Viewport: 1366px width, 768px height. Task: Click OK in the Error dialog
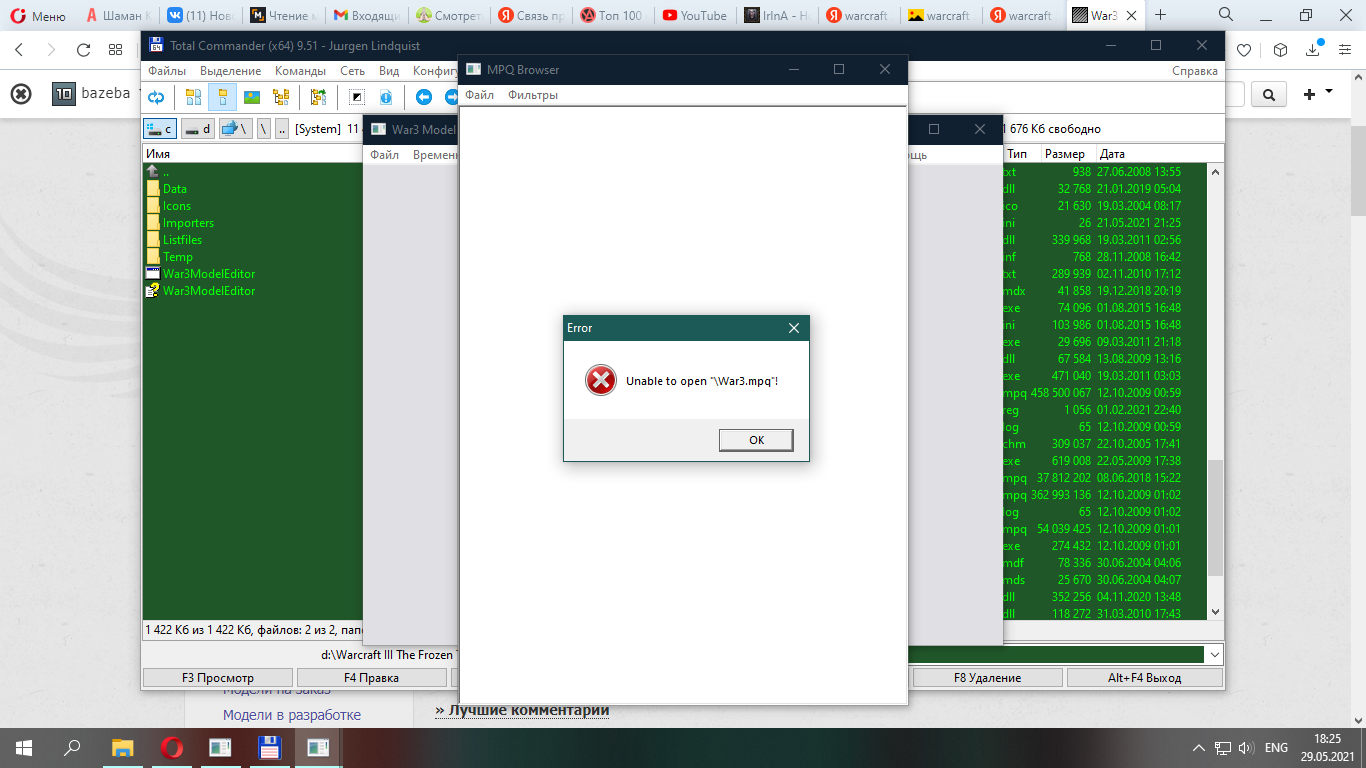pyautogui.click(x=756, y=440)
